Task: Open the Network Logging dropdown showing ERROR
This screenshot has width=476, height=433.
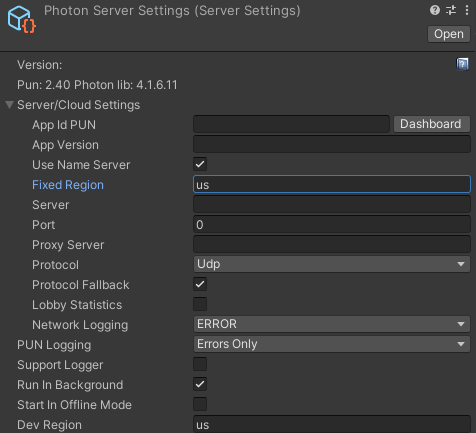Action: [332, 324]
